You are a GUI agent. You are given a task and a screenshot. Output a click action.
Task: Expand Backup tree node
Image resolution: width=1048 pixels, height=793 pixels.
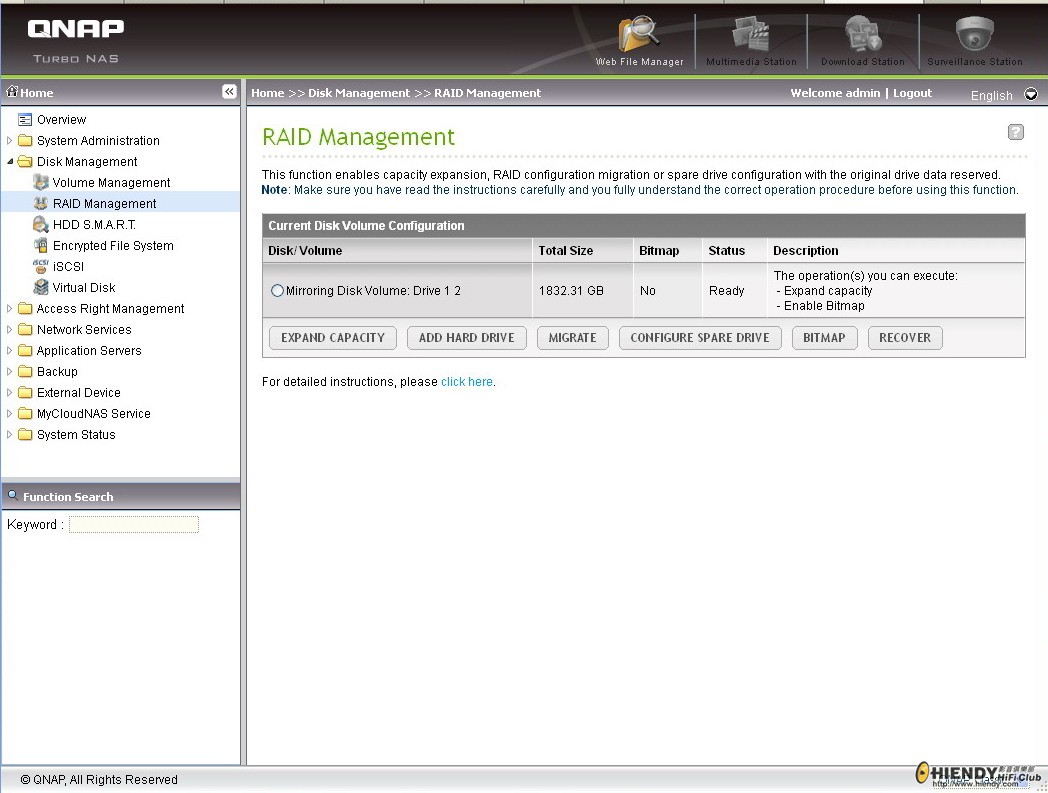pos(9,371)
